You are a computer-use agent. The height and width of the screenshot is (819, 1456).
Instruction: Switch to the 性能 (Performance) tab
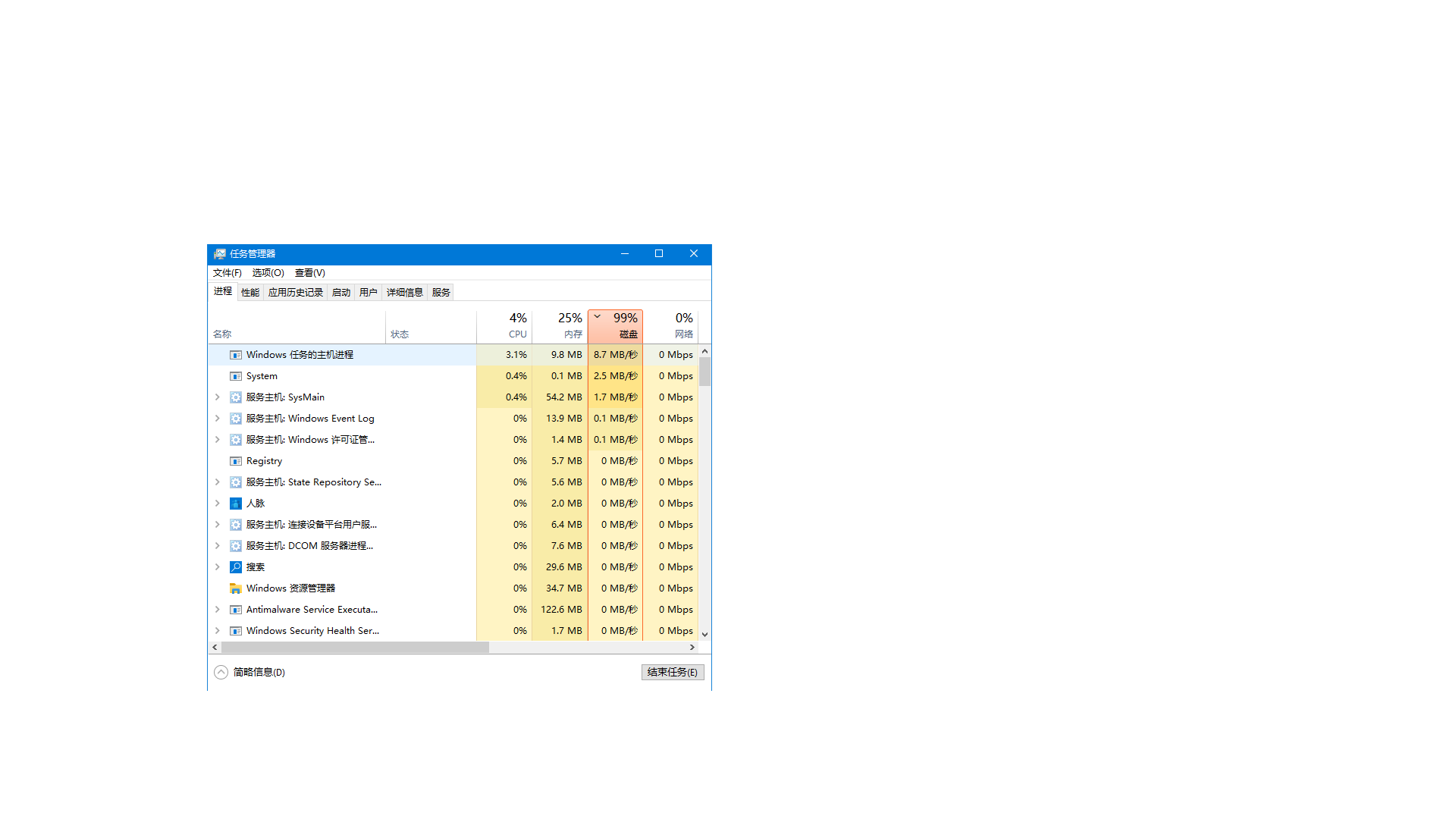[x=250, y=293]
